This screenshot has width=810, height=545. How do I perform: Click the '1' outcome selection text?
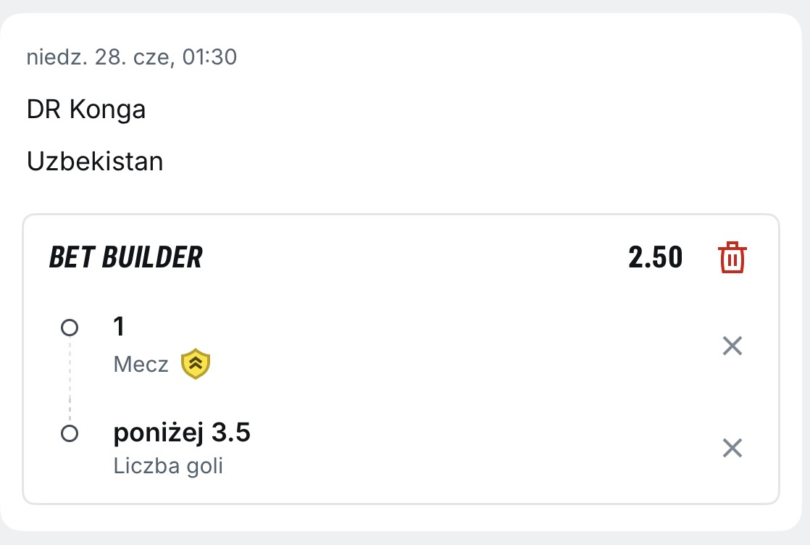(x=119, y=326)
